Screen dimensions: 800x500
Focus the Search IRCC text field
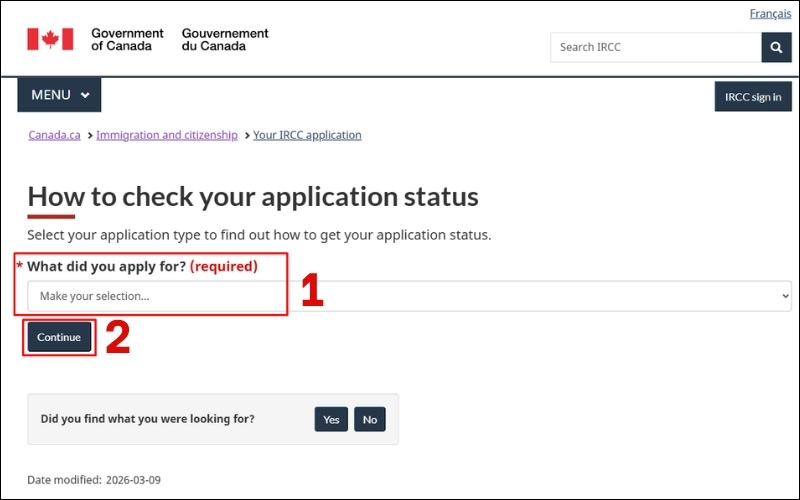click(655, 47)
